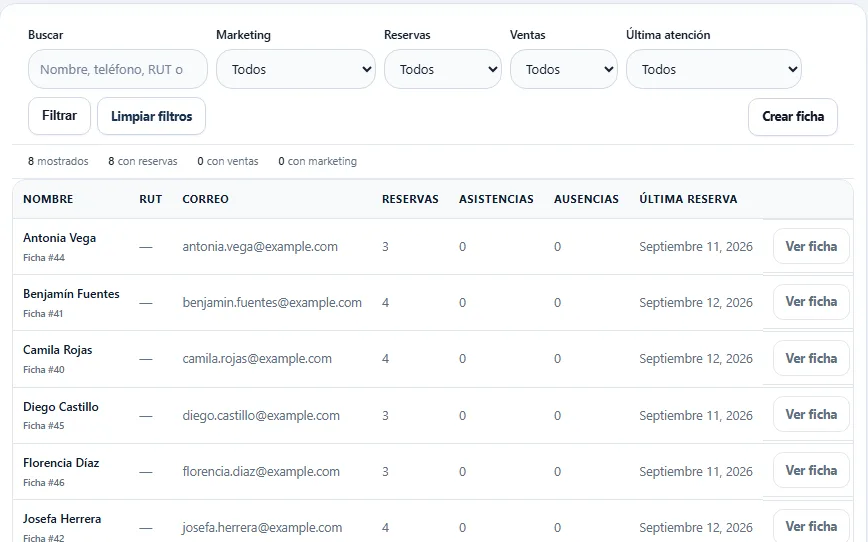This screenshot has width=868, height=542.
Task: Select the name Benjamín Fuentes
Action: pos(71,294)
